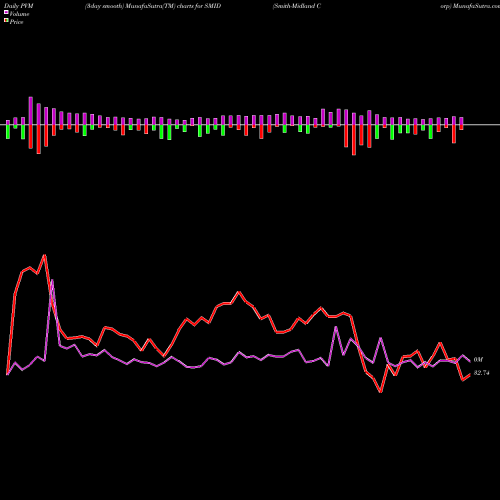
Task: Click the Price legend color swatch
Action: pyautogui.click(x=6, y=21)
